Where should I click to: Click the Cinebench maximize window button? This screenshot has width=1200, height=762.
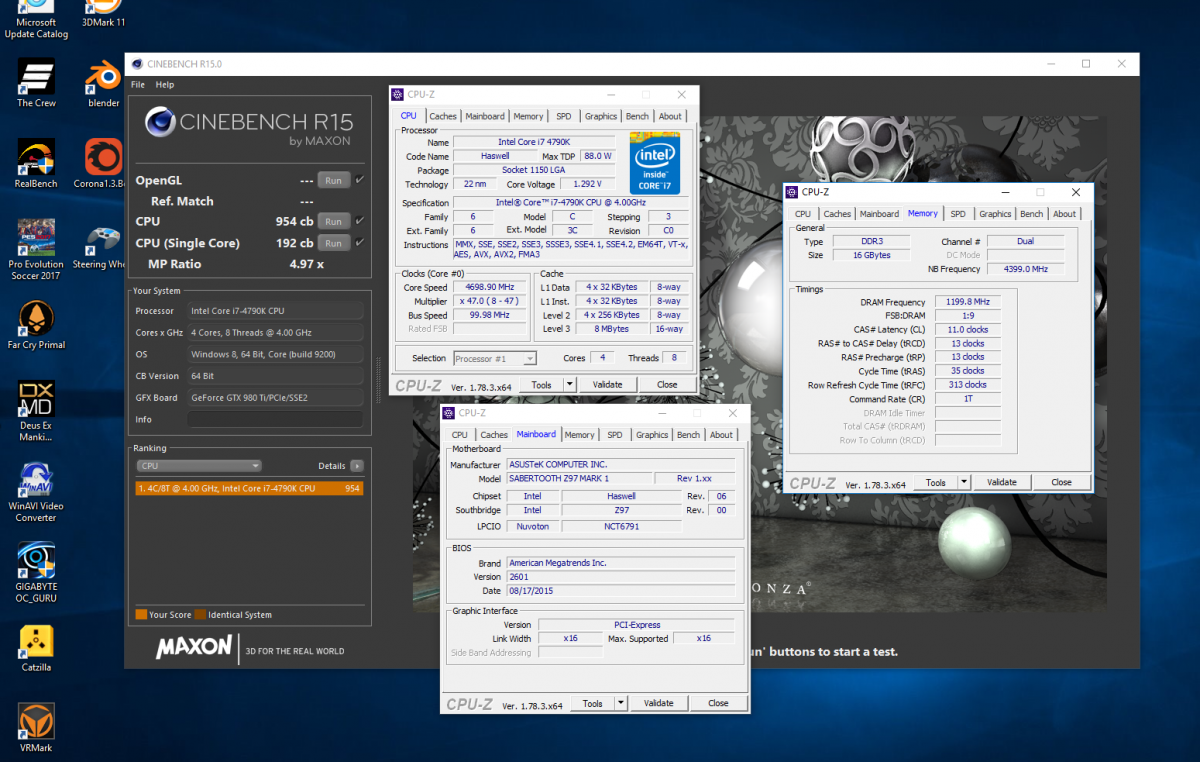tap(1086, 64)
